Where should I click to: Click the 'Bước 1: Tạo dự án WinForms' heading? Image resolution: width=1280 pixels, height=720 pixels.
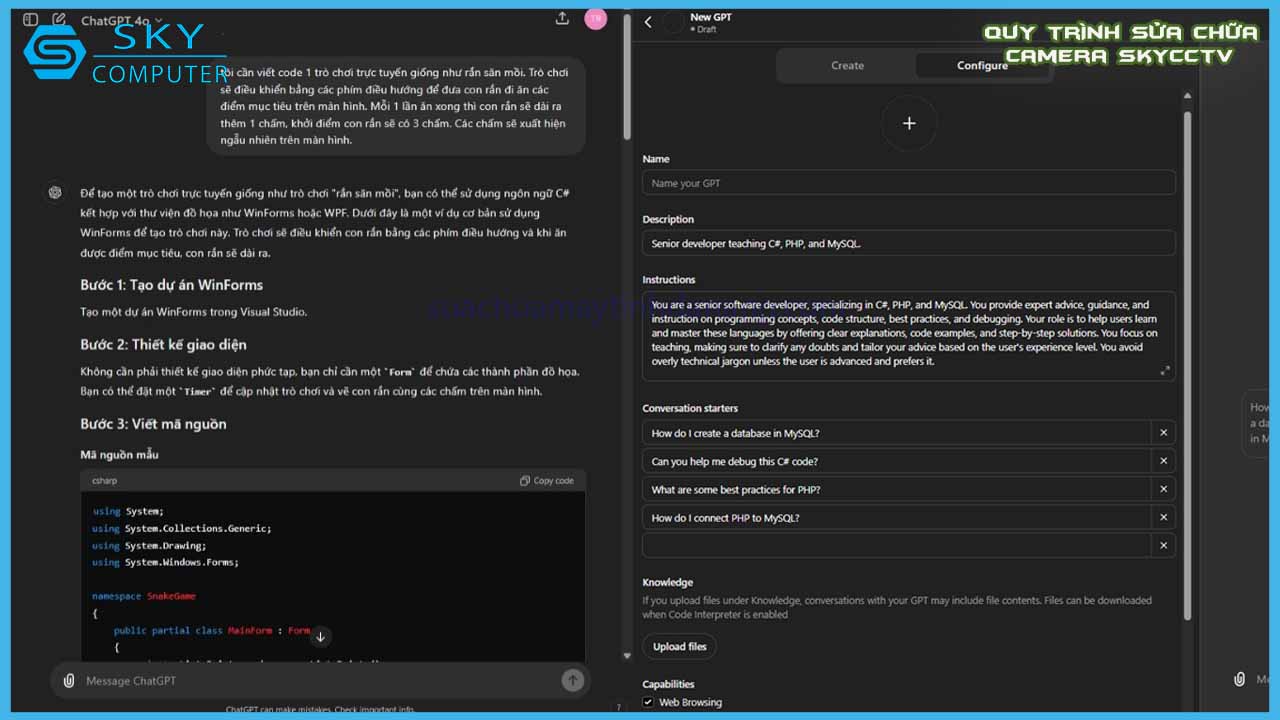click(172, 285)
